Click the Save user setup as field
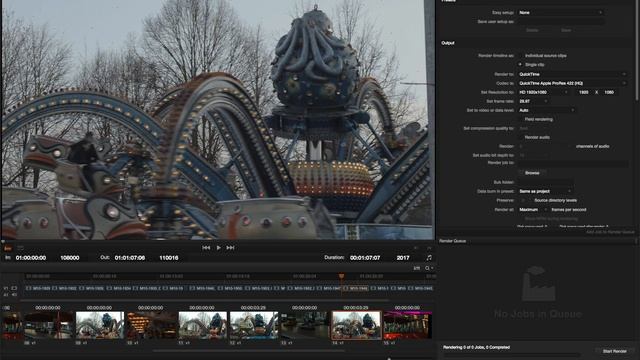640x360 pixels. (x=561, y=22)
